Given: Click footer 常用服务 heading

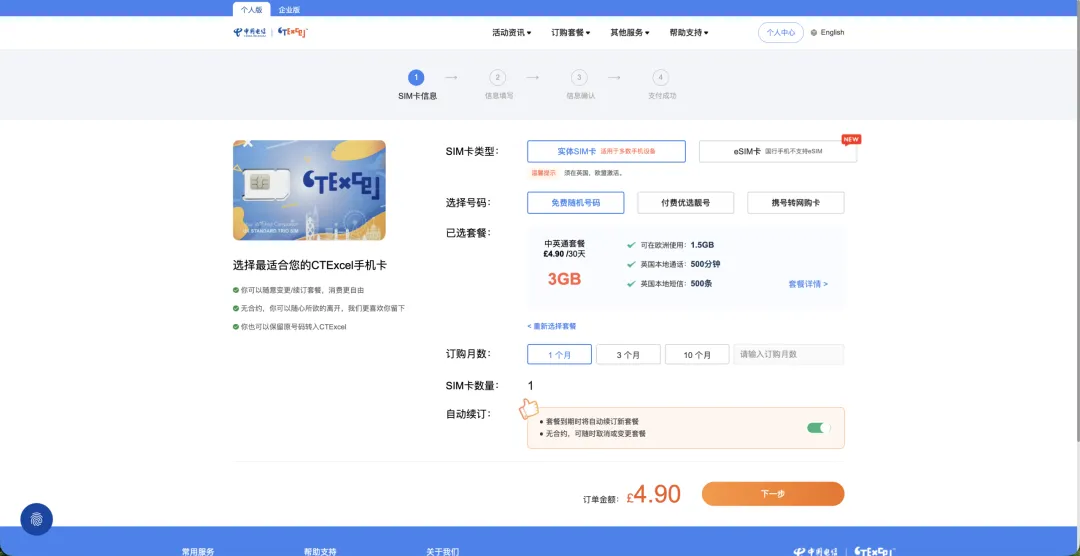Looking at the screenshot, I should [x=198, y=552].
